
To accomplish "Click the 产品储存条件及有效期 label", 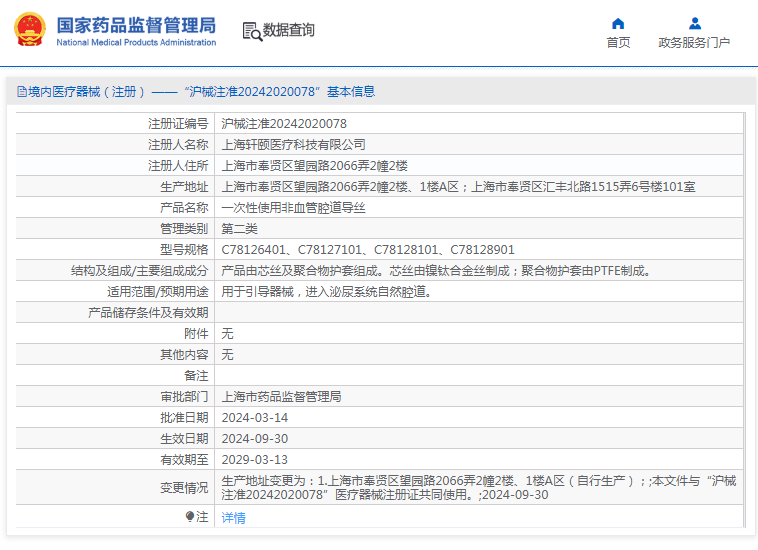I will [148, 313].
